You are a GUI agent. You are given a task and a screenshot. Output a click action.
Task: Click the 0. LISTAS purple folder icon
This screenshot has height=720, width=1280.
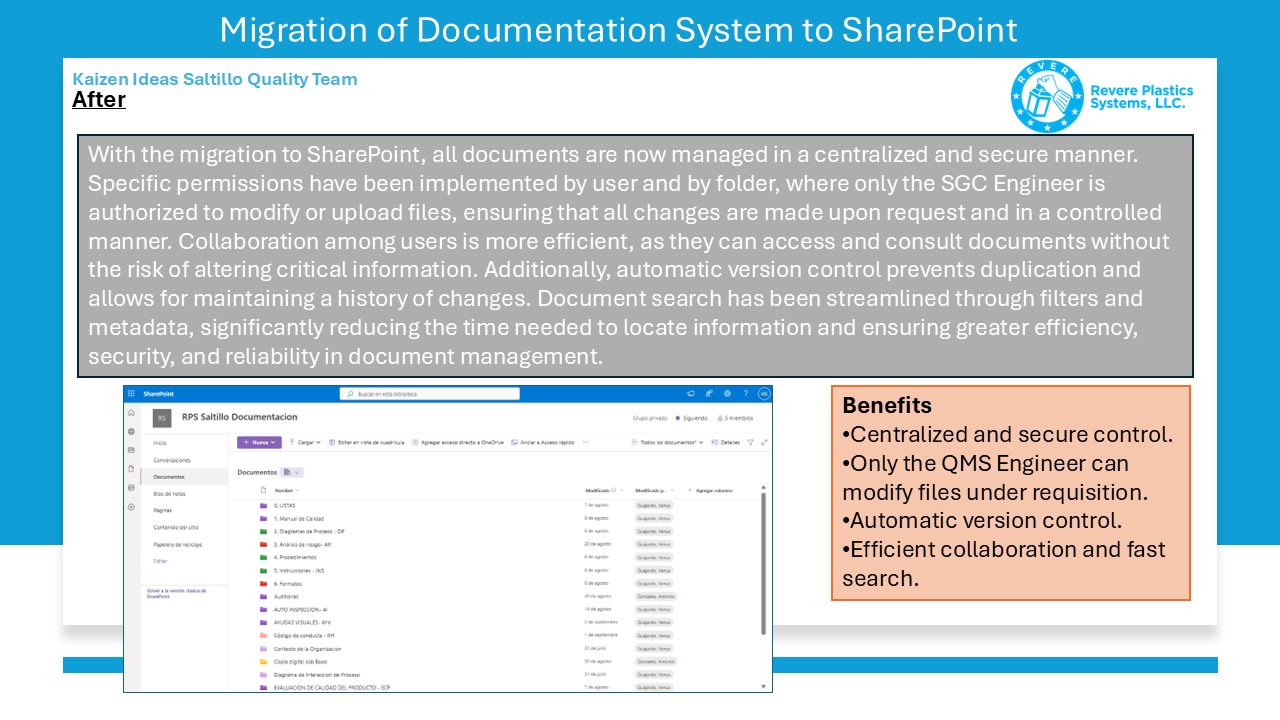point(264,506)
